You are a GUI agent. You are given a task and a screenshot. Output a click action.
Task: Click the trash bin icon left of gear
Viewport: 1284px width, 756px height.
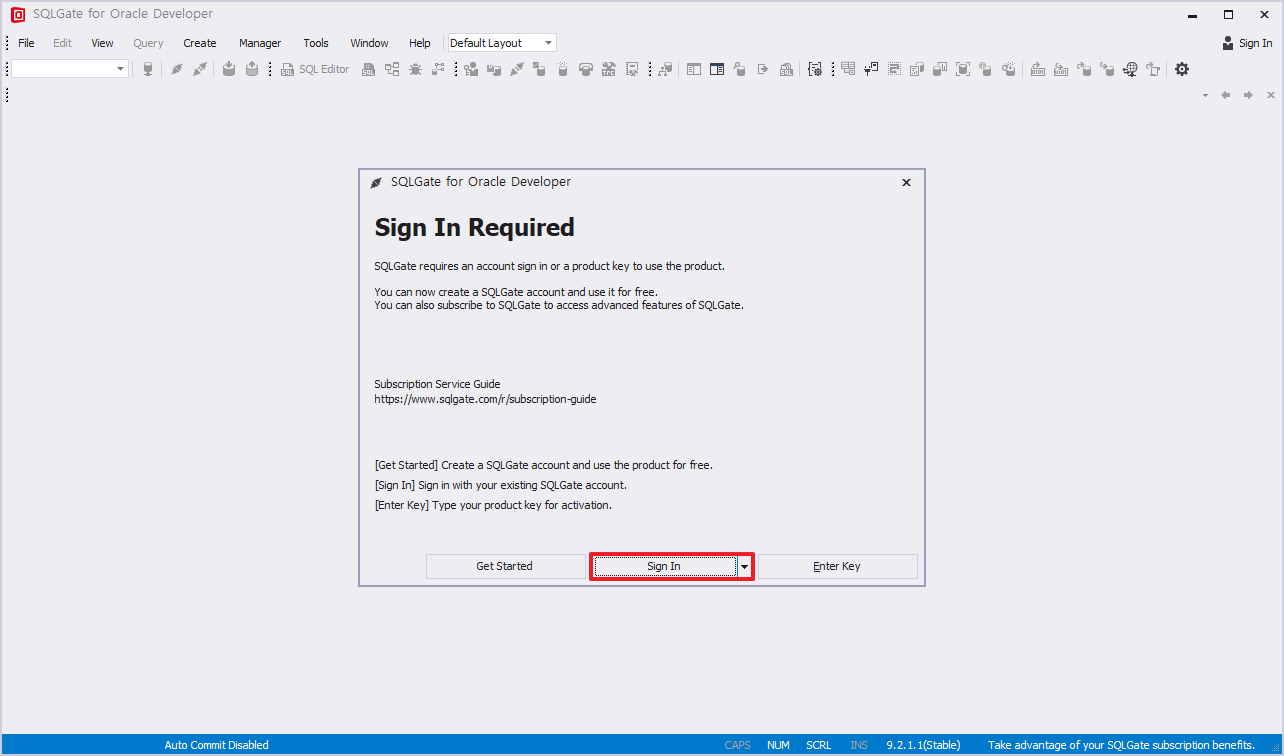pyautogui.click(x=1154, y=69)
